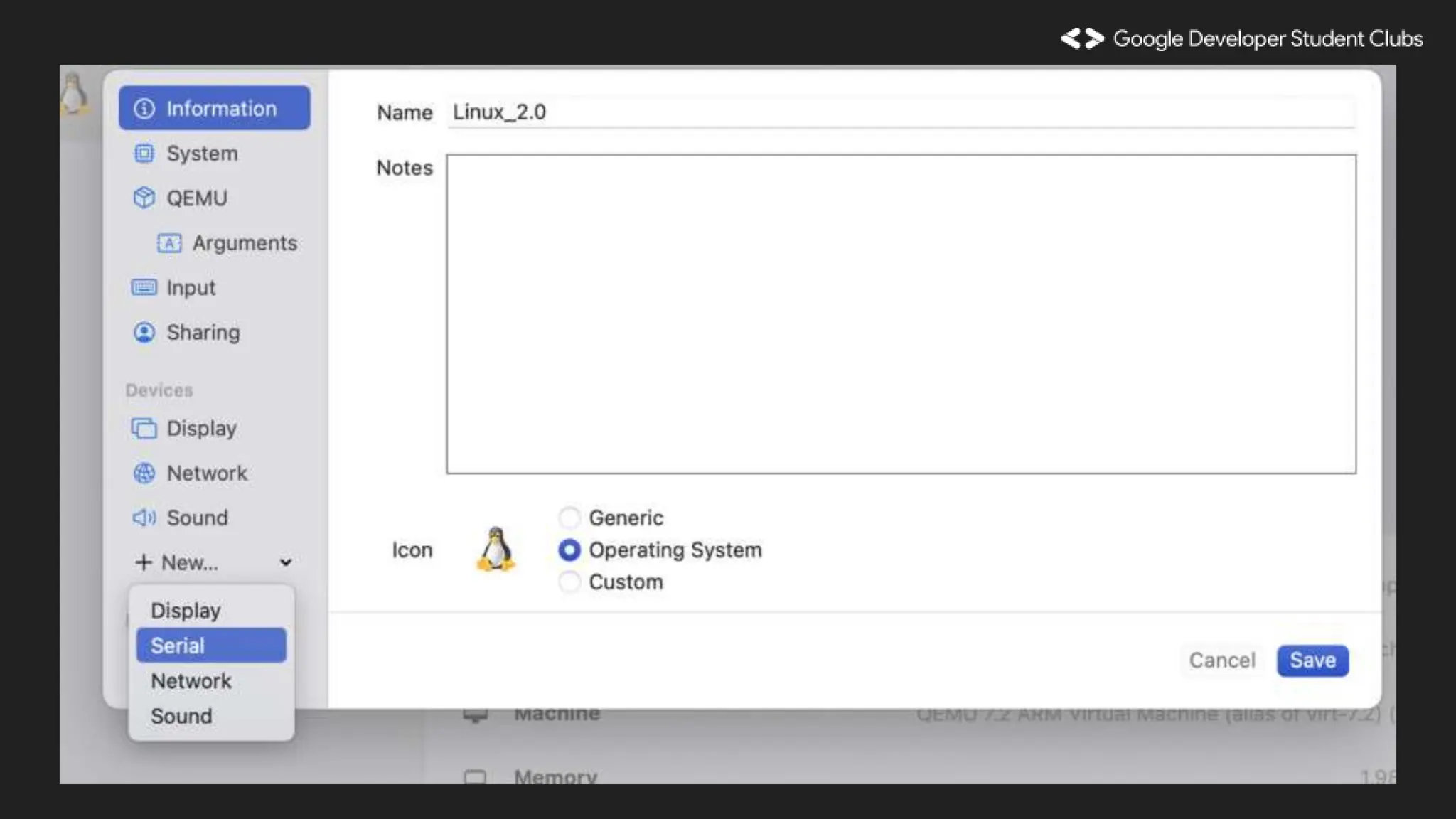Open Sharing settings in sidebar
Viewport: 1456px width, 819px height.
[203, 332]
